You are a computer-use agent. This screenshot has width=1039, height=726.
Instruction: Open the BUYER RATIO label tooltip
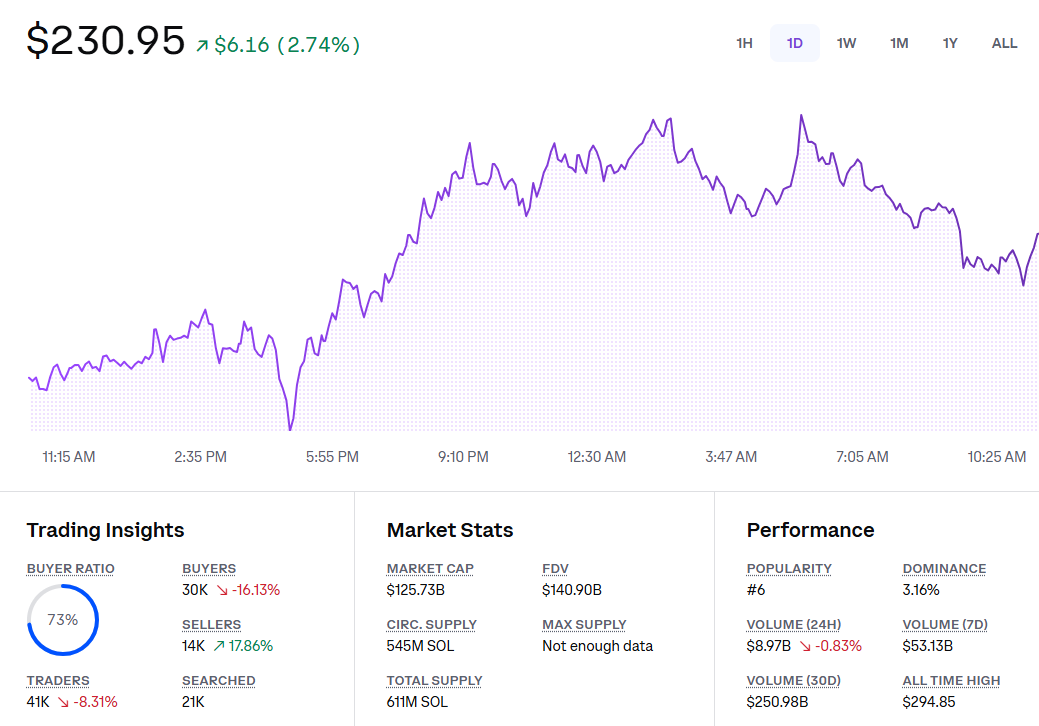(70, 568)
